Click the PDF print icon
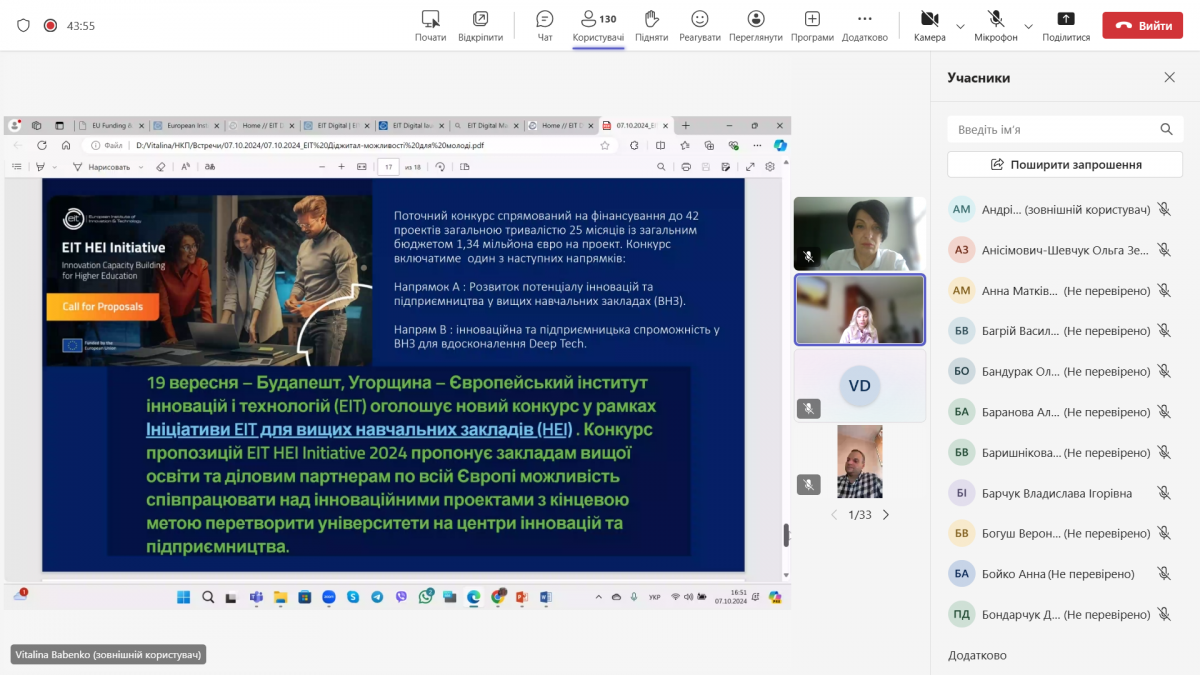 tap(686, 166)
